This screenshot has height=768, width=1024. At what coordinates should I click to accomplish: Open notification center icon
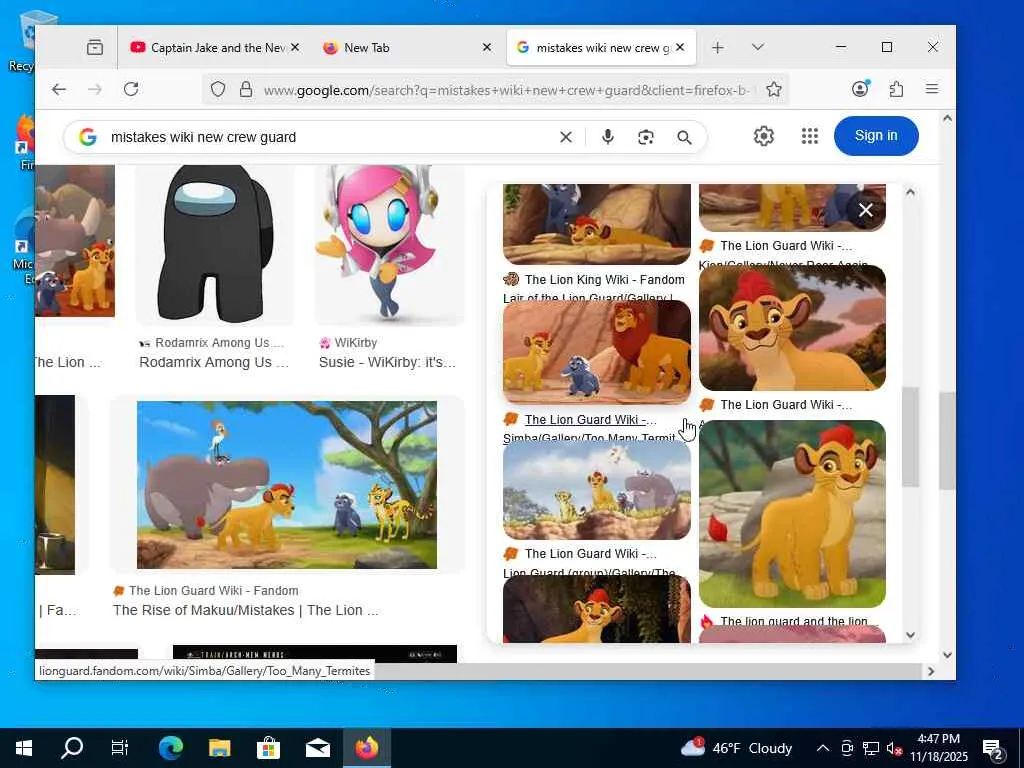pos(993,748)
